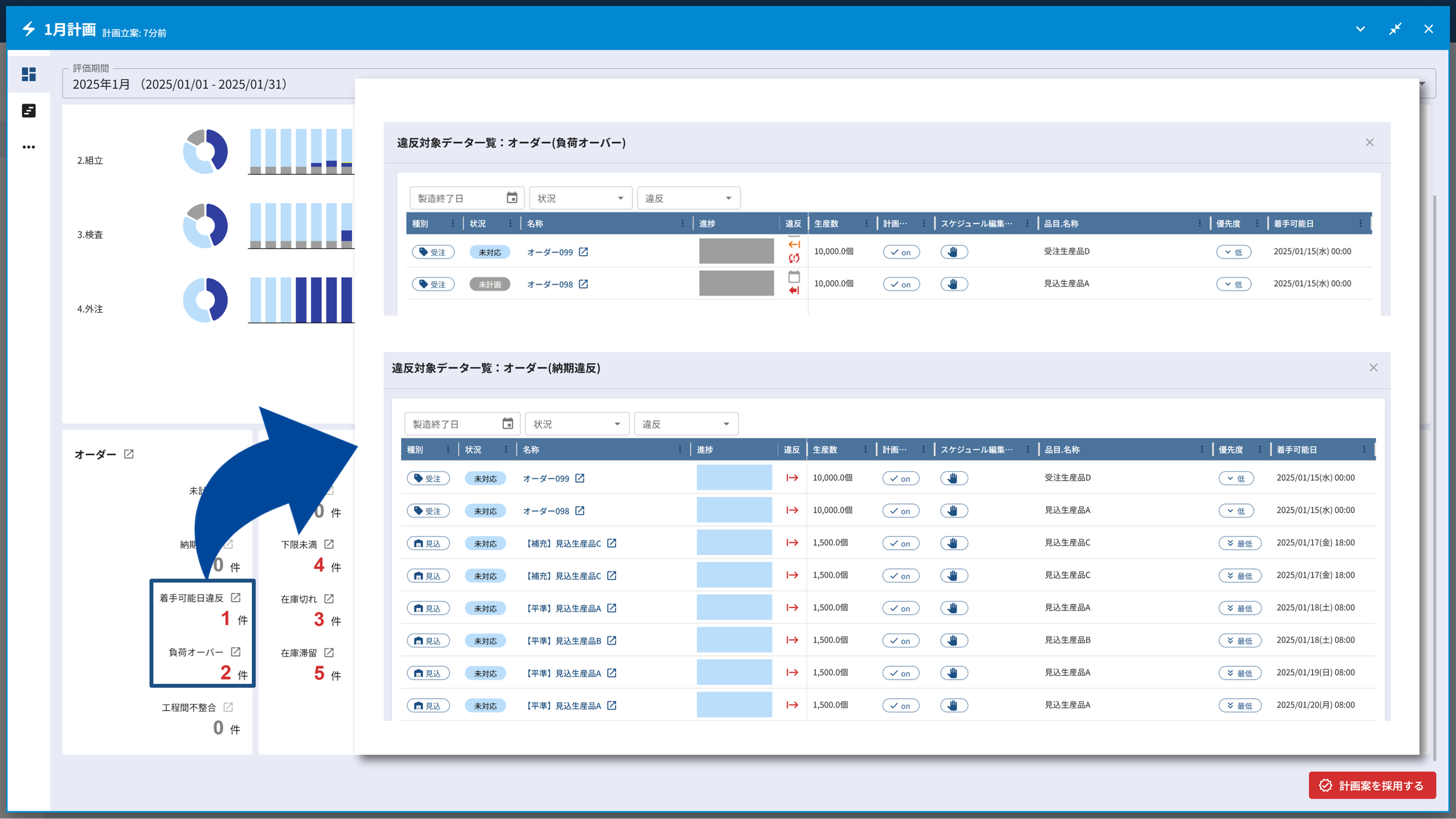This screenshot has height=819, width=1456.
Task: Open 負荷オーバー detail link icon
Action: click(x=236, y=652)
